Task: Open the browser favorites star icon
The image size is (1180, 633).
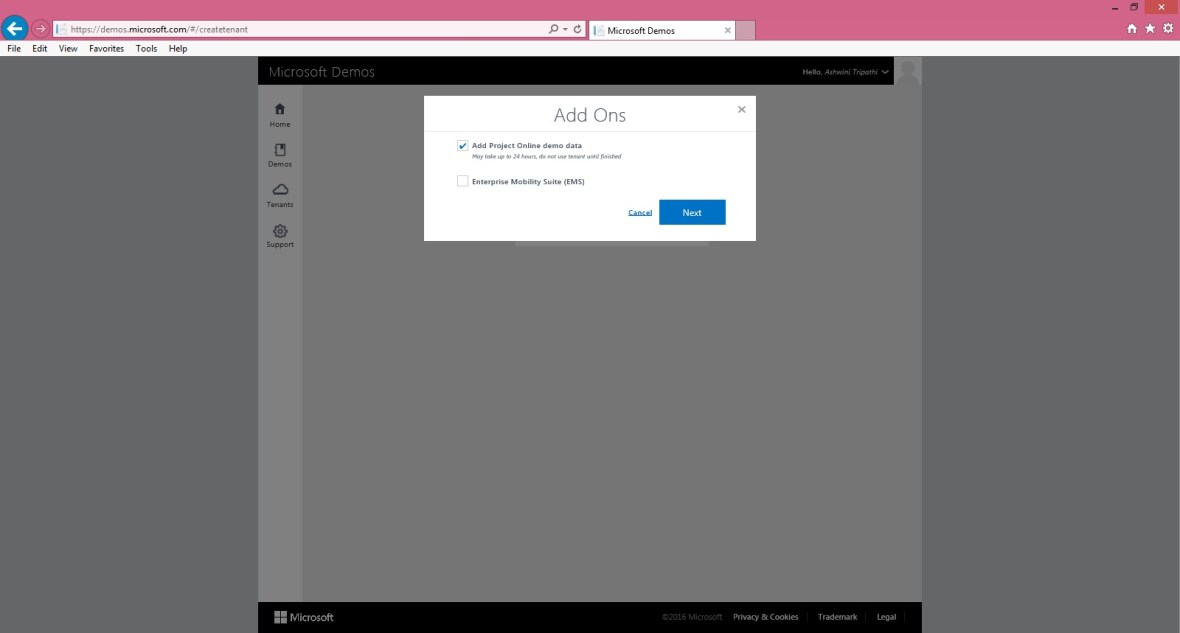Action: [x=1149, y=29]
